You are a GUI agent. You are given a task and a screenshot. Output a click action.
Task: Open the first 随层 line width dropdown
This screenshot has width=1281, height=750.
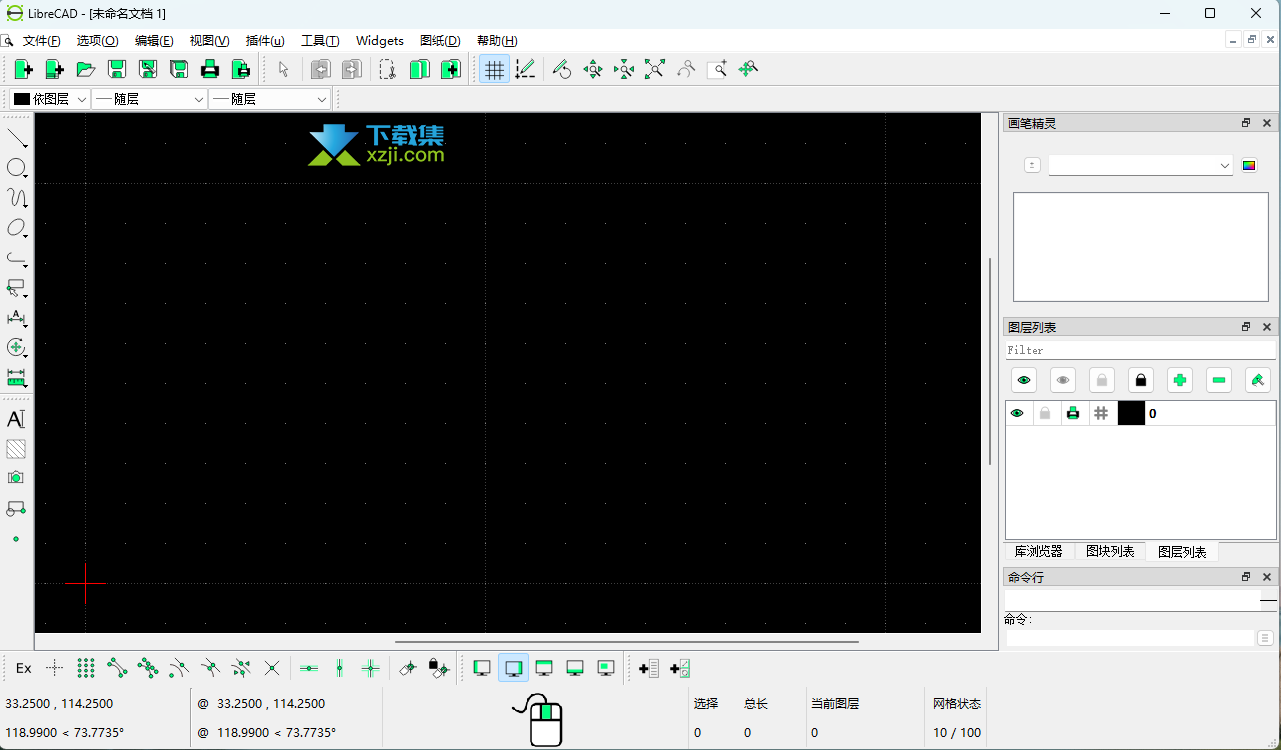tap(149, 99)
